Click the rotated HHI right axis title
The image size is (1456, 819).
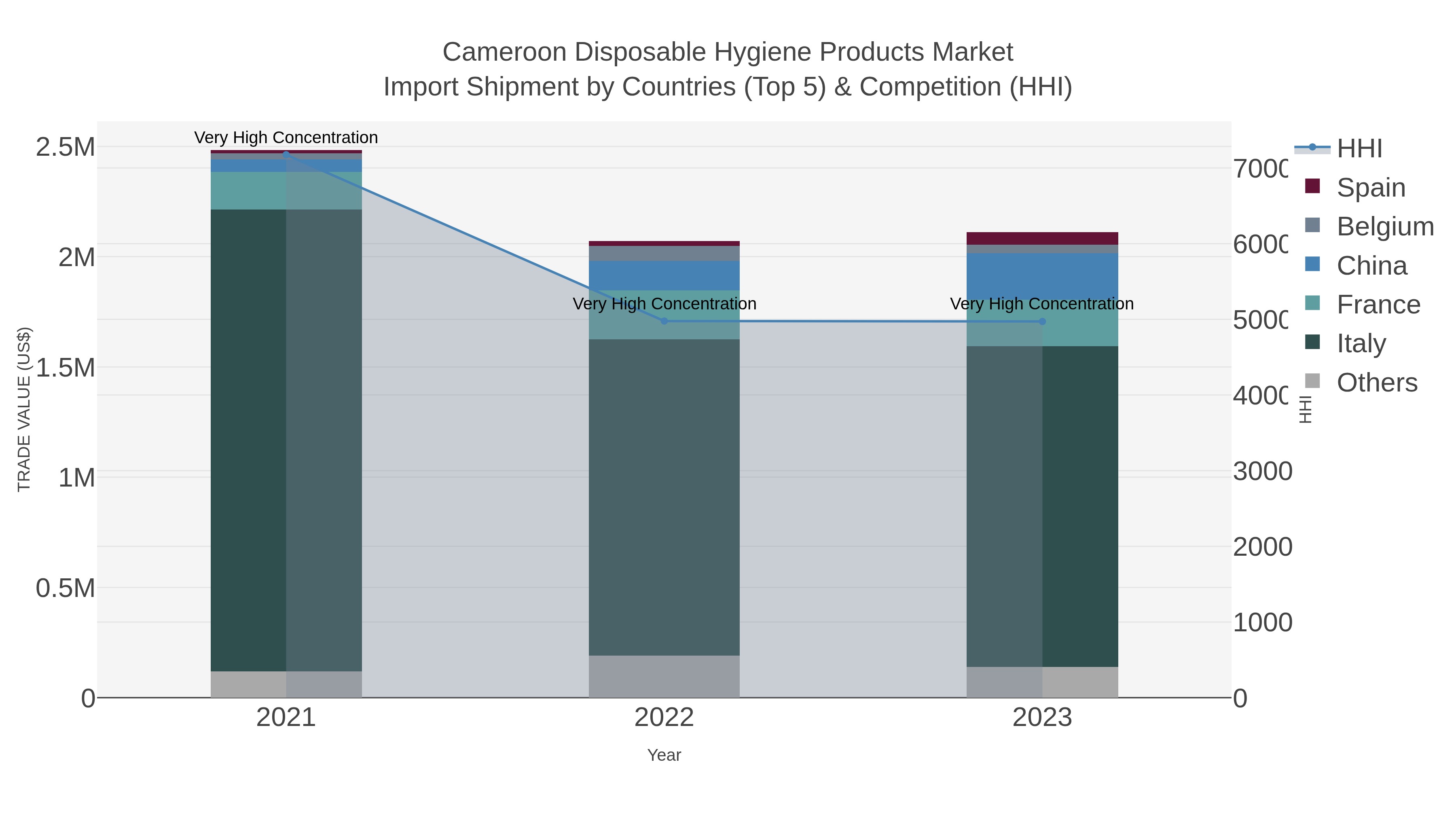(1306, 409)
